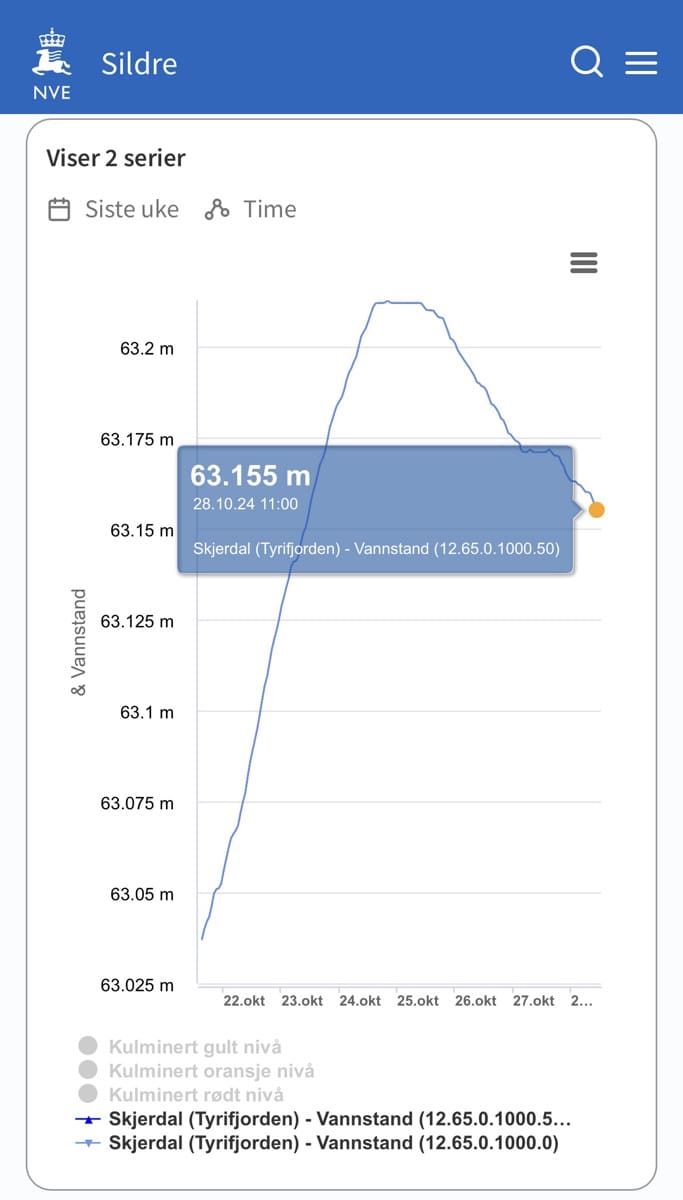Click the orange data point marker
Viewport: 683px width, 1200px height.
pyautogui.click(x=597, y=510)
